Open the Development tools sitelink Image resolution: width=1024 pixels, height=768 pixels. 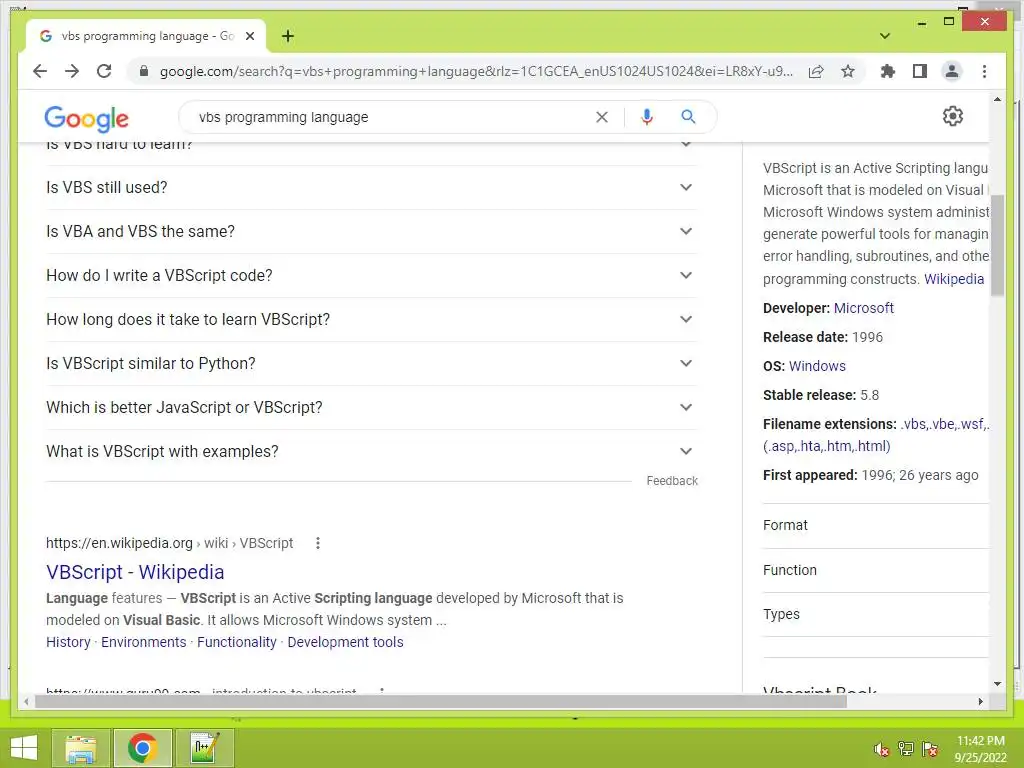coord(345,643)
